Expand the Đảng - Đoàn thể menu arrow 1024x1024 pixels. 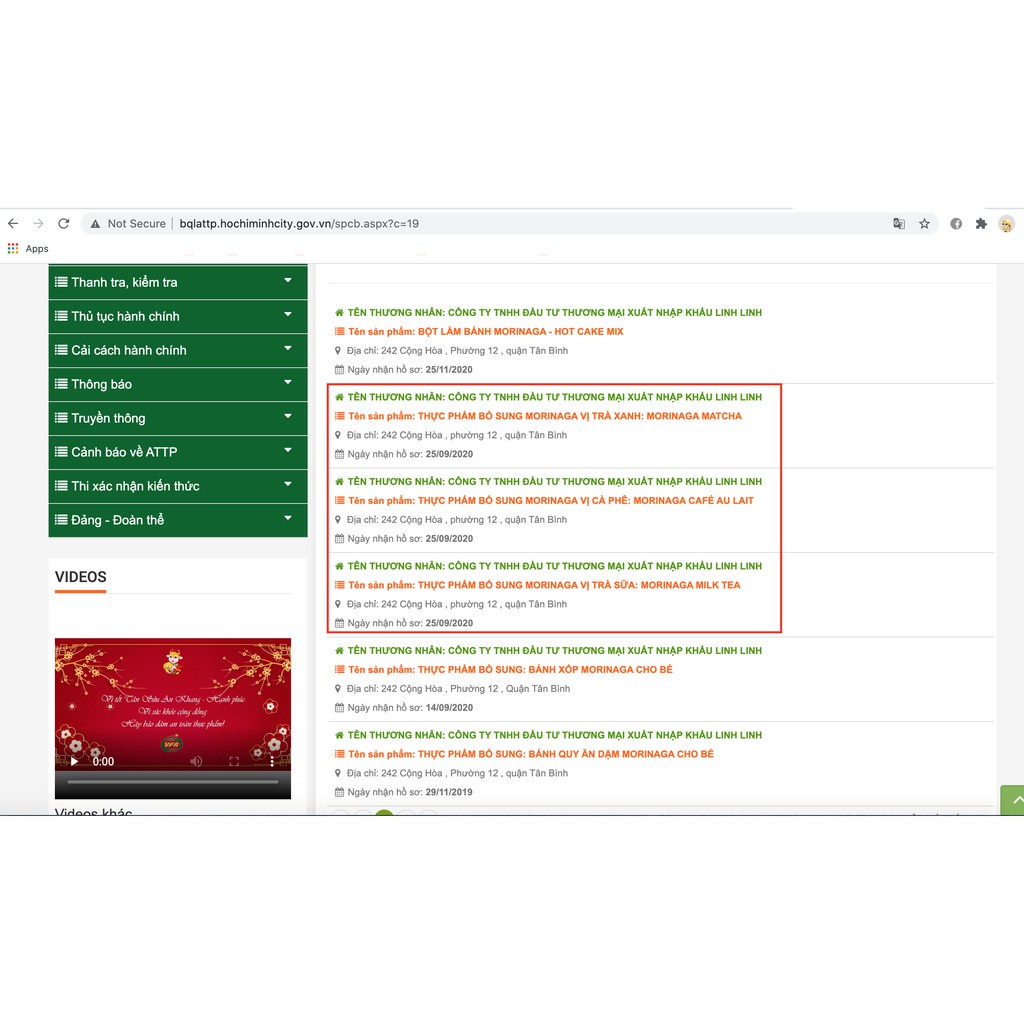pos(287,519)
